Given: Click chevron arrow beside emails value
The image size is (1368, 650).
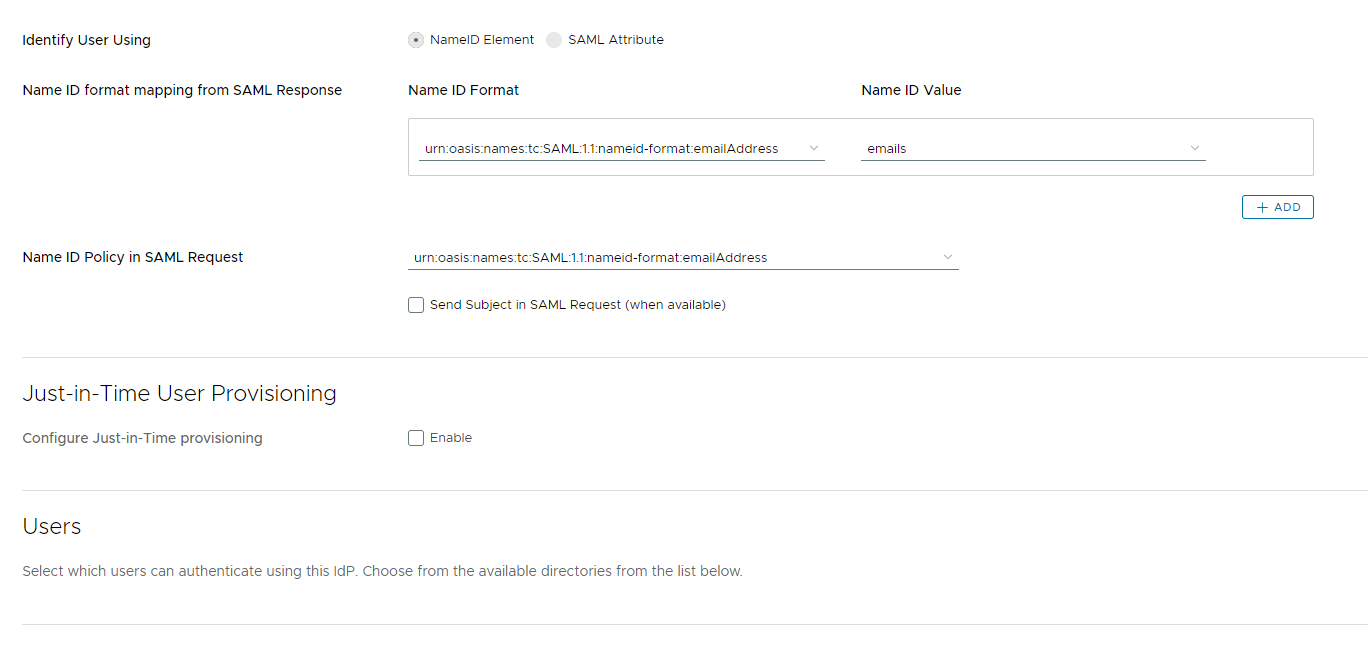Looking at the screenshot, I should [x=1195, y=148].
